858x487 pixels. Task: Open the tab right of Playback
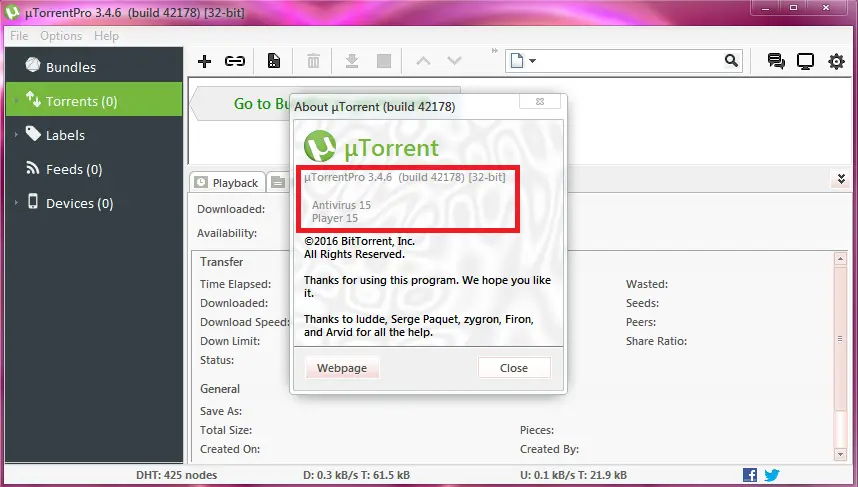(x=278, y=183)
